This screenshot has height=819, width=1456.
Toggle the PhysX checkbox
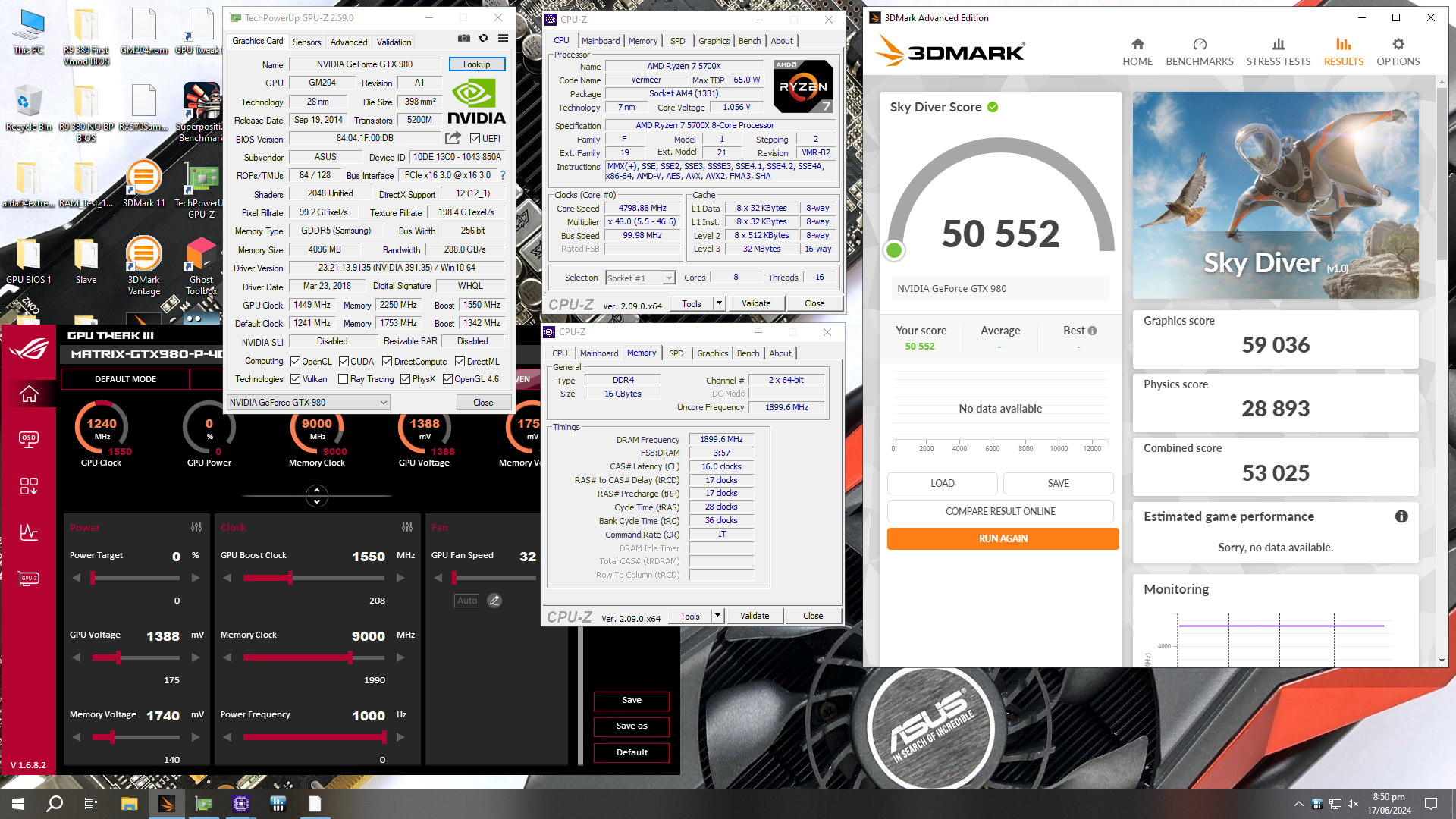(405, 379)
